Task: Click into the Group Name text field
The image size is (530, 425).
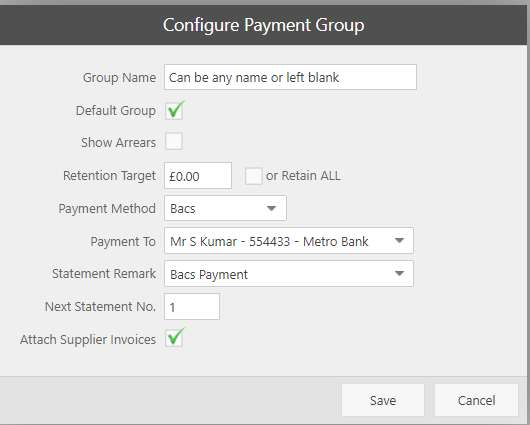Action: [x=290, y=77]
